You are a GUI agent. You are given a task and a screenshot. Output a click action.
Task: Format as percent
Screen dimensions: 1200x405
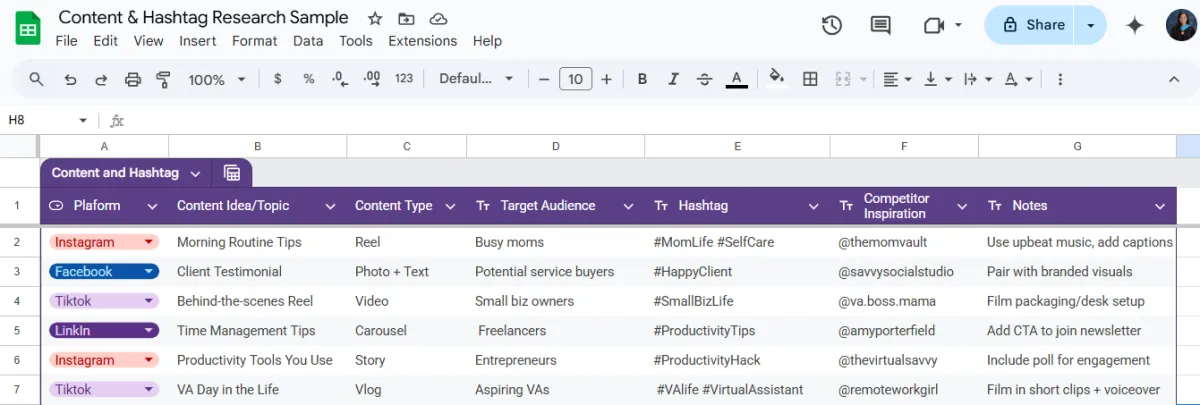pyautogui.click(x=309, y=79)
